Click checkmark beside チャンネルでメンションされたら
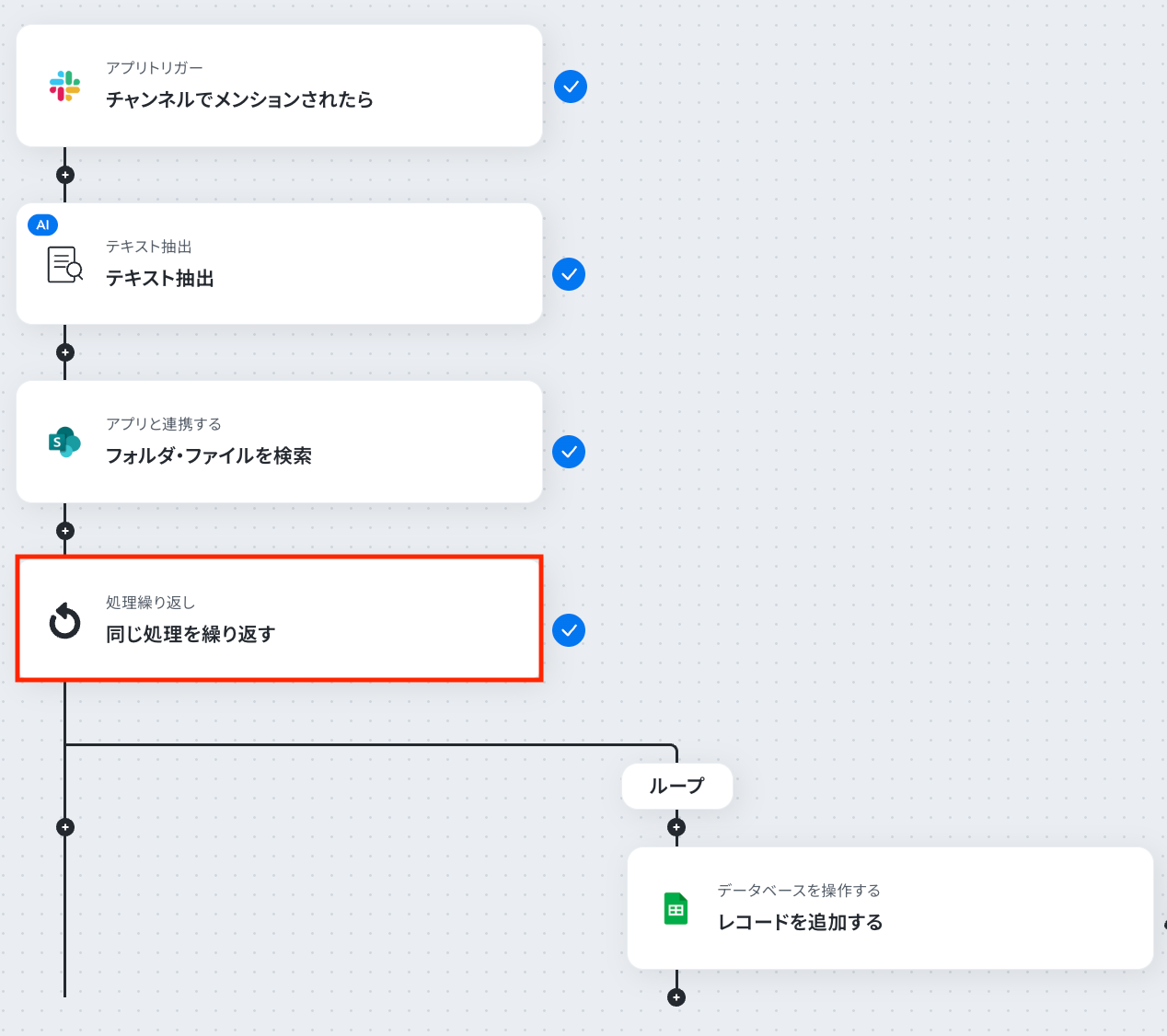Screen dimensions: 1167x1036 [571, 86]
